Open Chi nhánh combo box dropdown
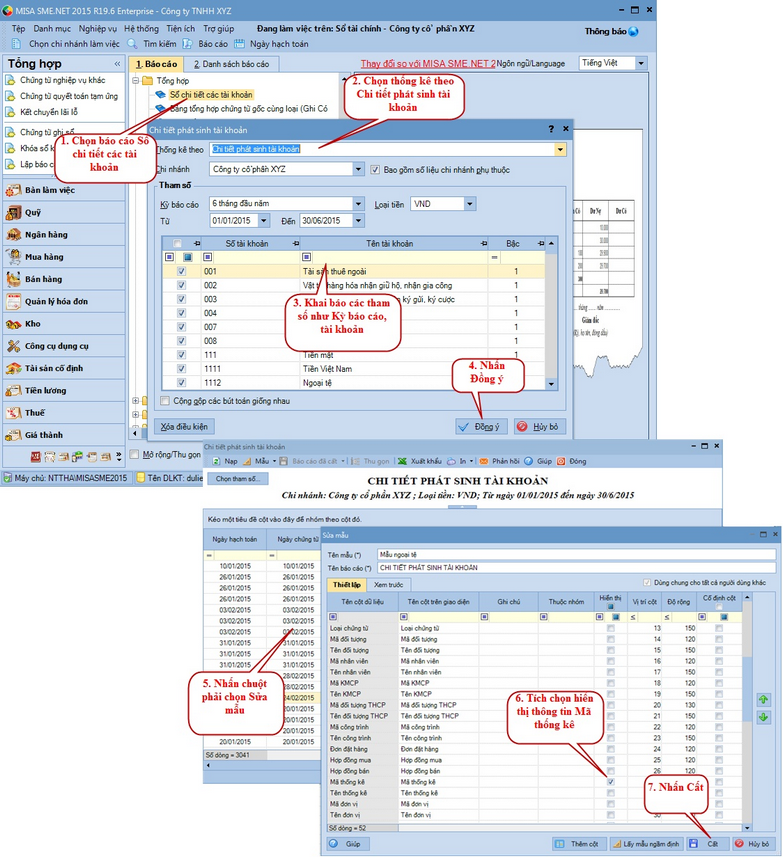Image resolution: width=783 pixels, height=857 pixels. coord(358,169)
